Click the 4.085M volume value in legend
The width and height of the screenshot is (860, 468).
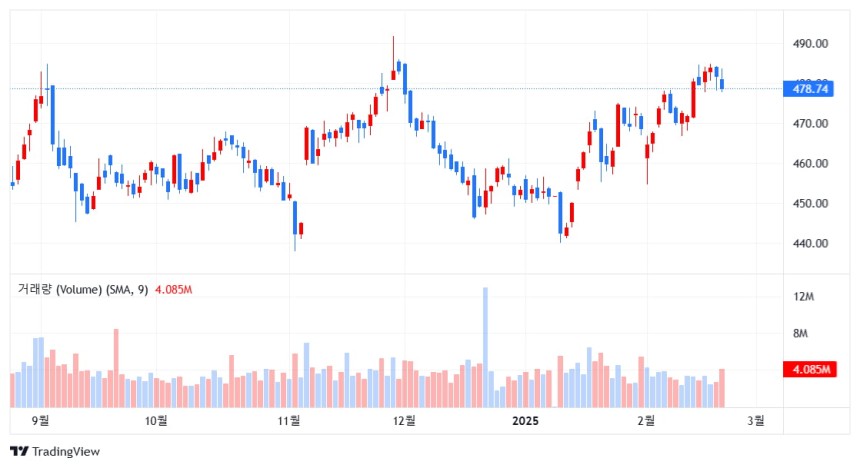point(173,290)
